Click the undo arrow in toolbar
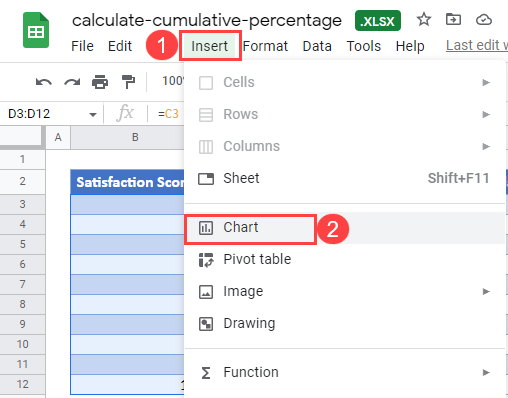 [x=44, y=81]
